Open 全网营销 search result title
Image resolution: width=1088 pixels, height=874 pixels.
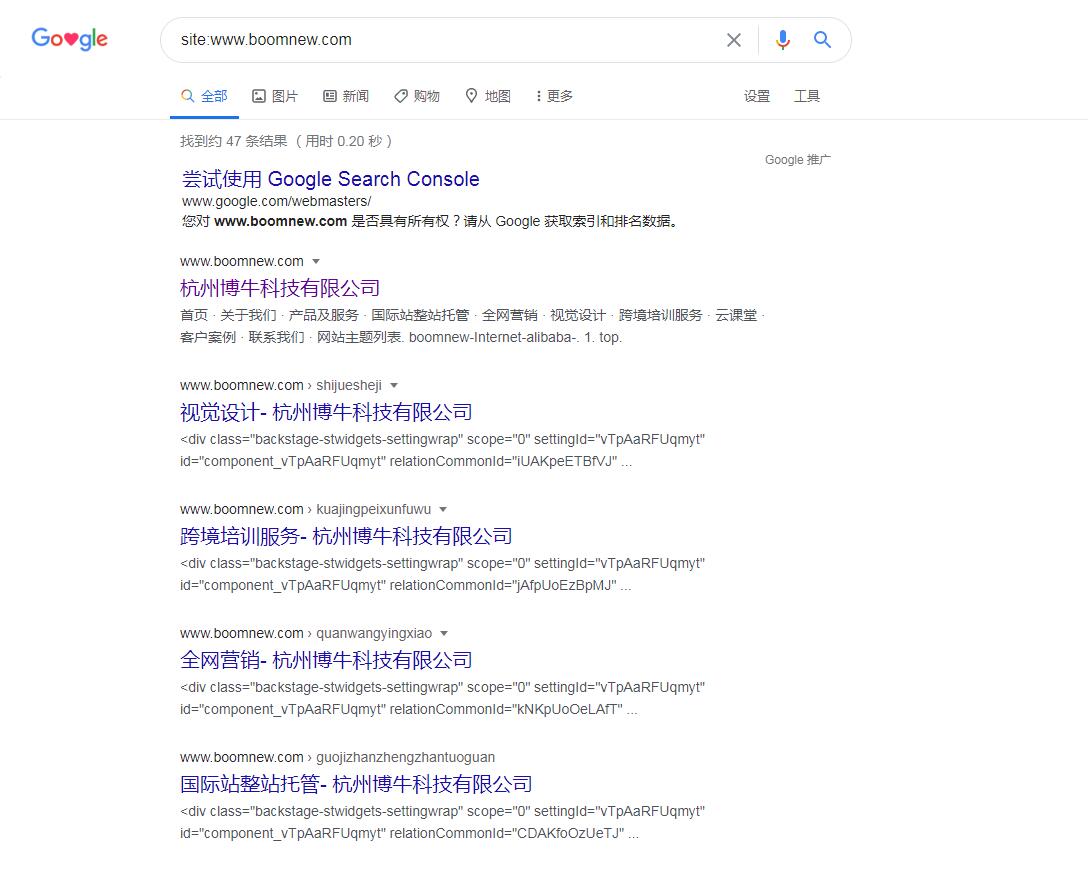tap(326, 660)
